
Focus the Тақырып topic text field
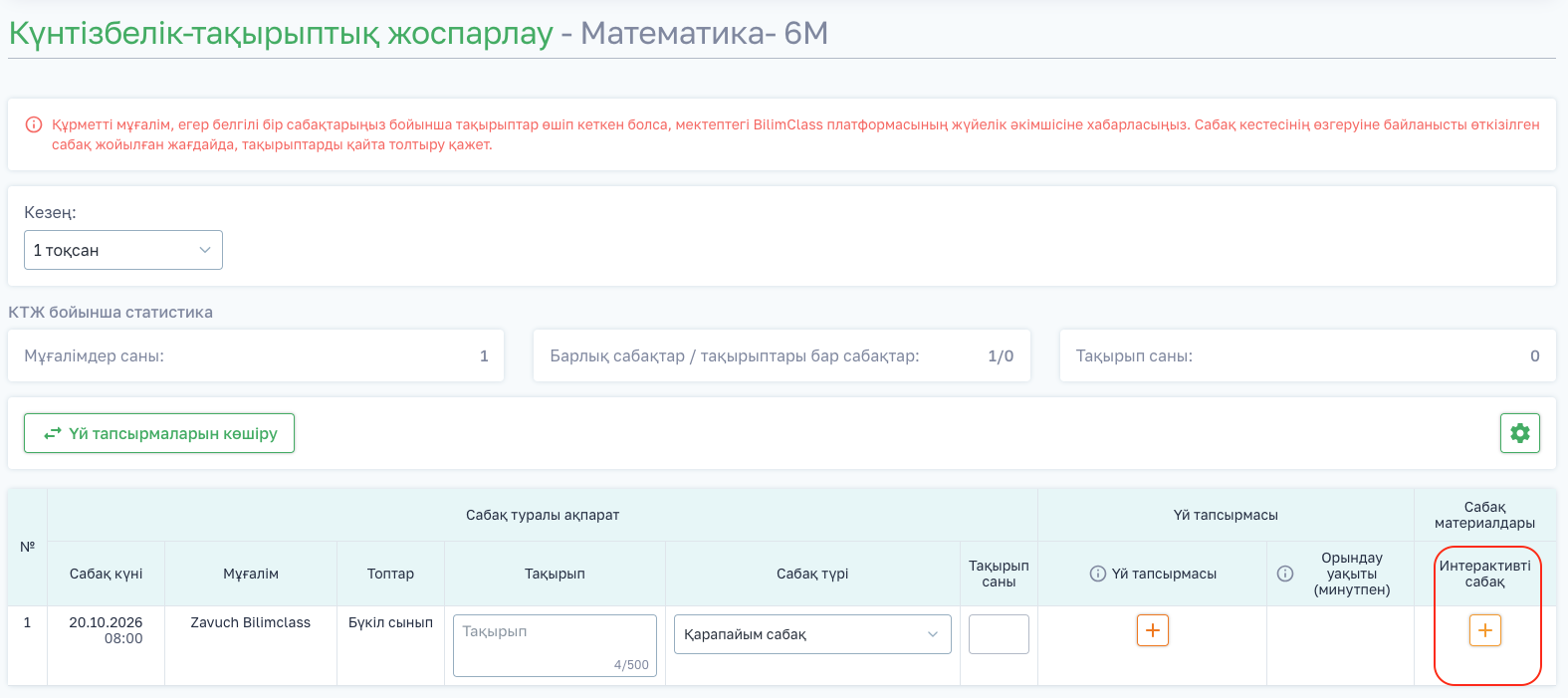click(555, 645)
